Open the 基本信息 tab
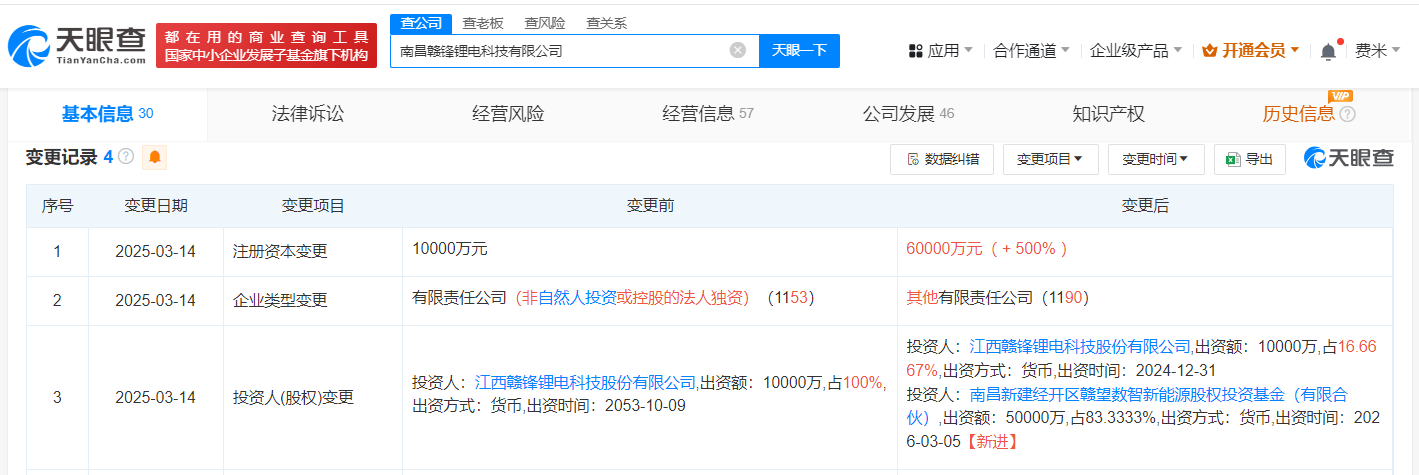Screen dimensions: 1419x475 click(107, 114)
